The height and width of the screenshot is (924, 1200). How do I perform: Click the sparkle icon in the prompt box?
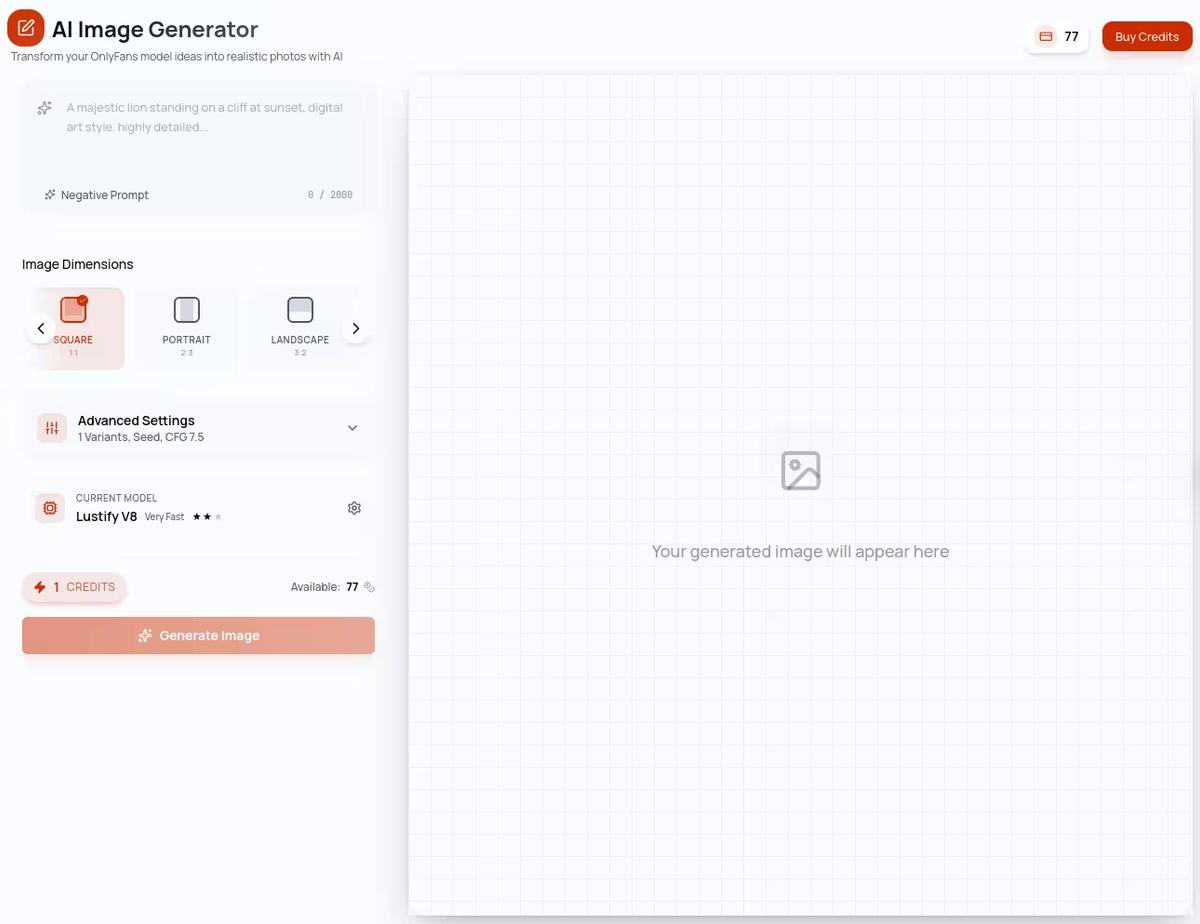[x=44, y=108]
